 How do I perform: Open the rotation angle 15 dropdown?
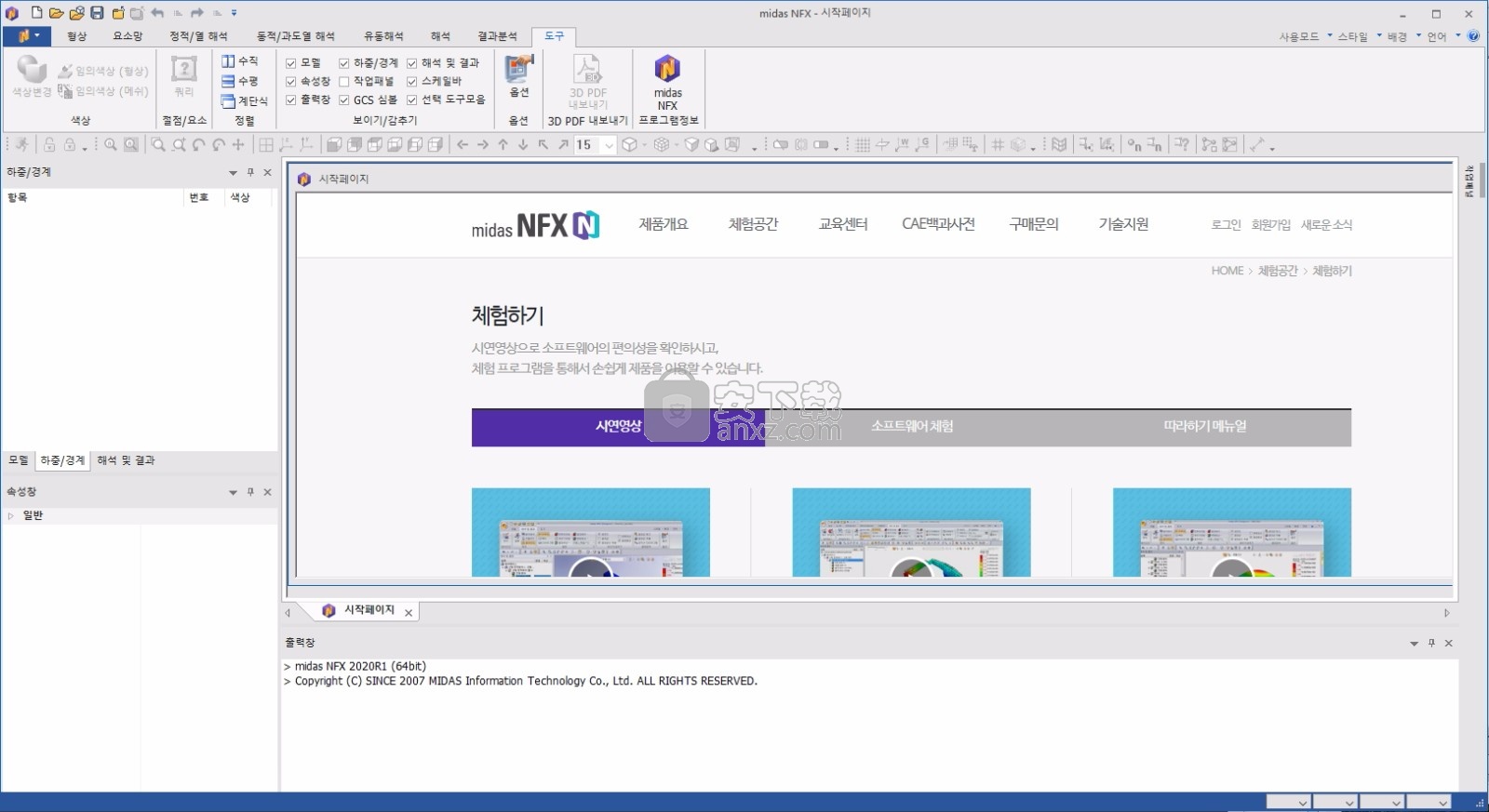click(609, 145)
